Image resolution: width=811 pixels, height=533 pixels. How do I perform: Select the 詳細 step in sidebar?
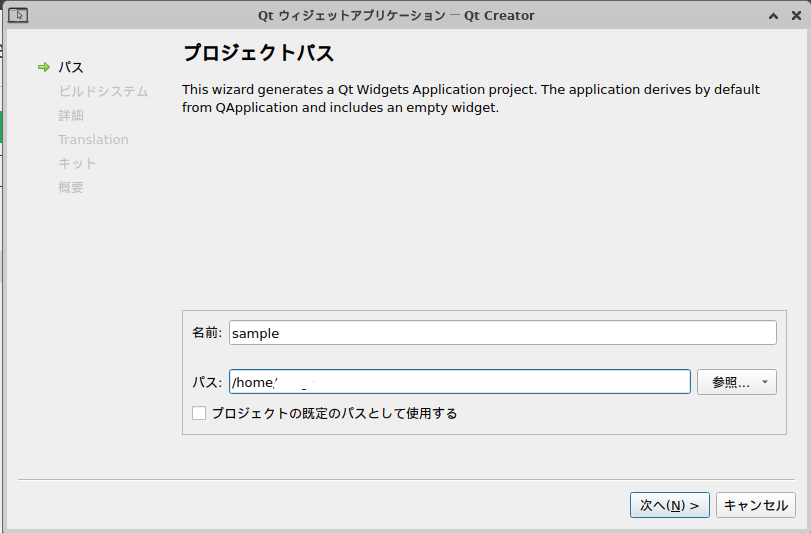click(71, 115)
